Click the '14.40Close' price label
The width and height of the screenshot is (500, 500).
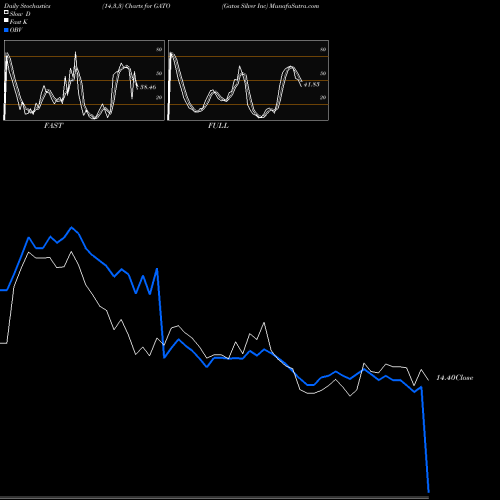click(455, 378)
